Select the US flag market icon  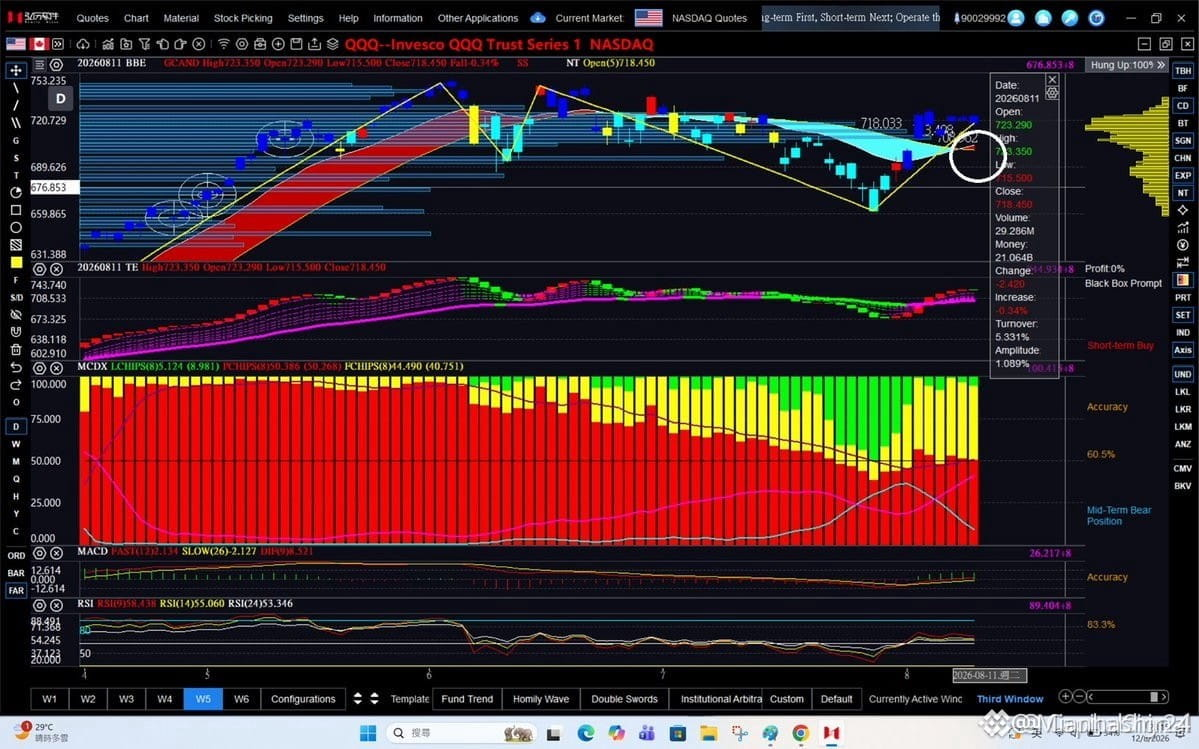[x=15, y=44]
